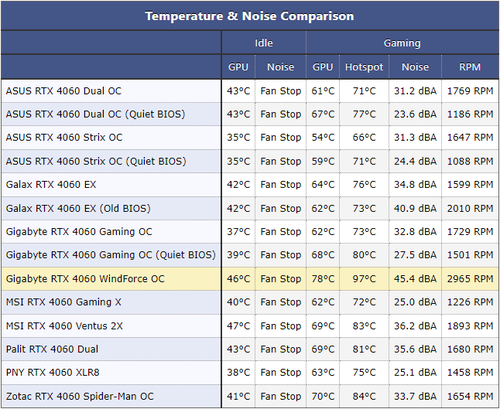
Task: Click the '81°C' hotspot cell
Action: point(364,349)
